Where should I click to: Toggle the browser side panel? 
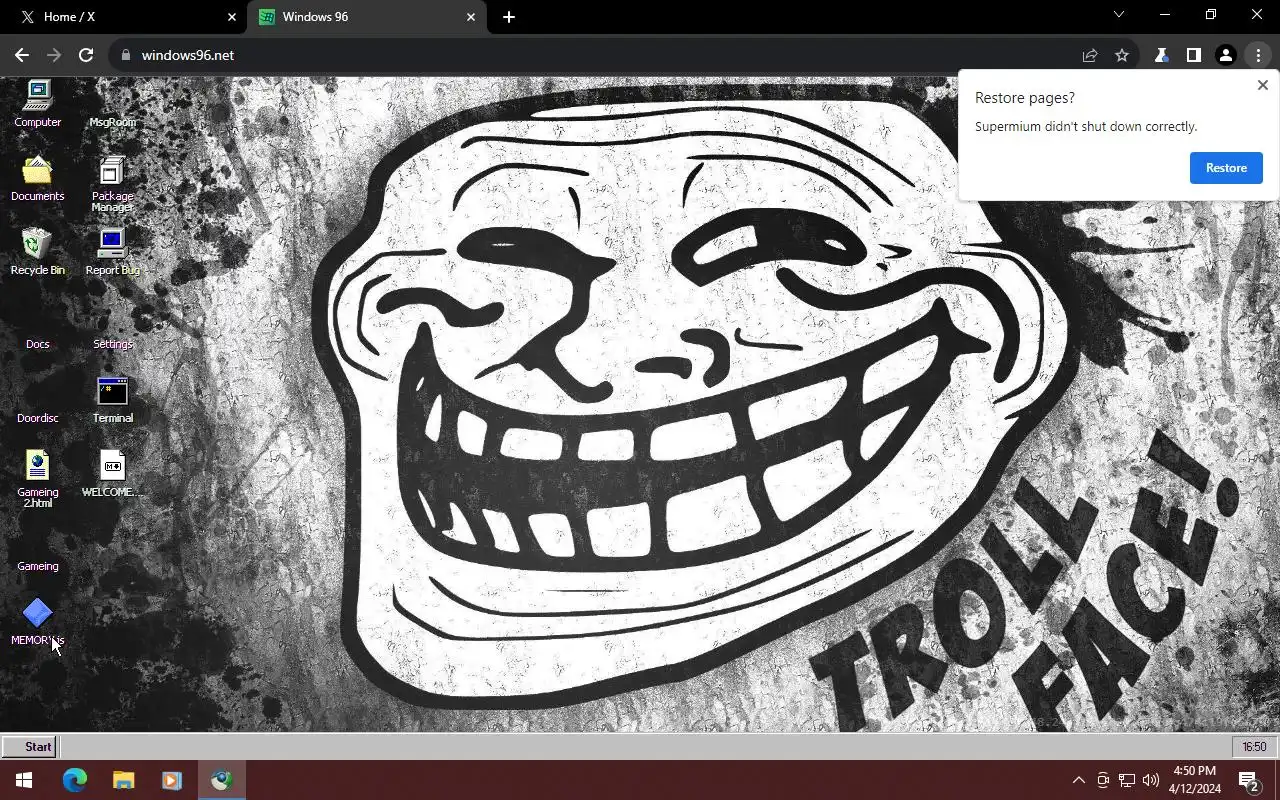coord(1193,55)
